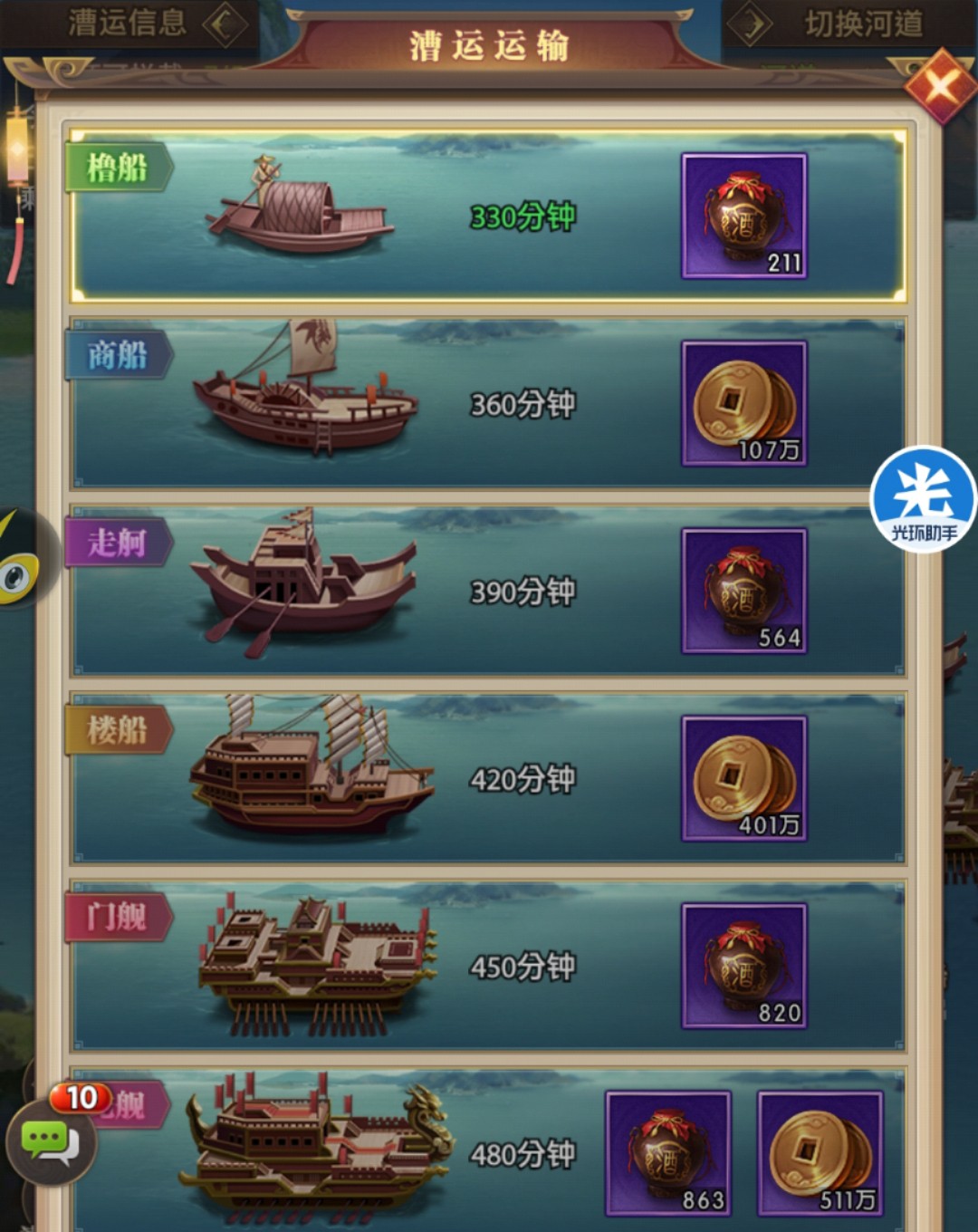Close the 漕运运输 panel
Screen dimensions: 978x1232
(x=939, y=86)
